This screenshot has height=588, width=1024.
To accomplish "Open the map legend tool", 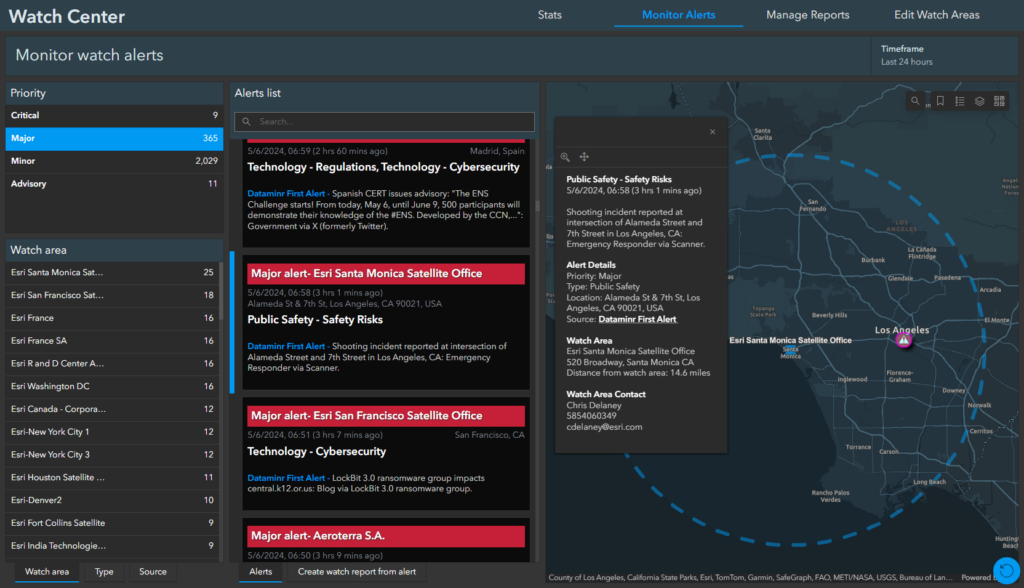I will (x=960, y=101).
